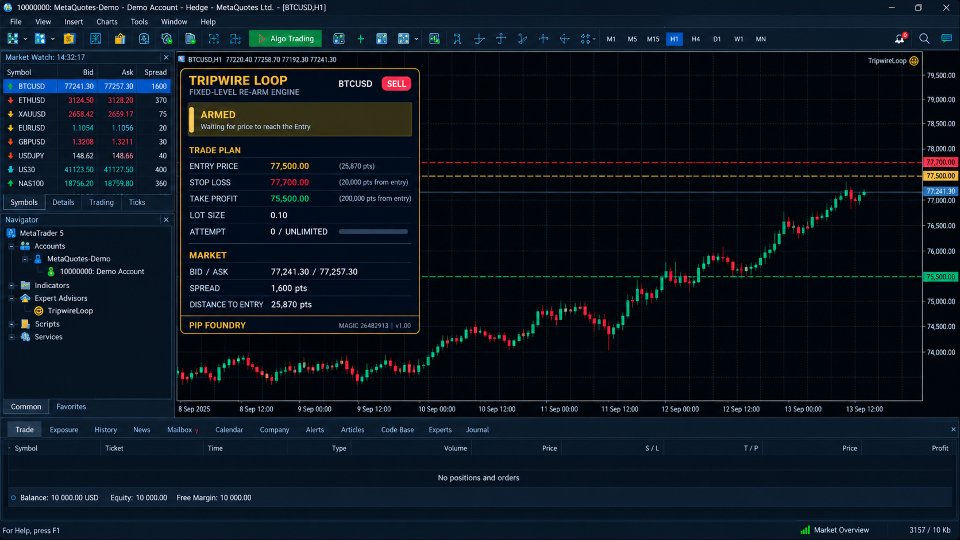Click the Market Overview status bar label
The height and width of the screenshot is (540, 960).
(841, 530)
